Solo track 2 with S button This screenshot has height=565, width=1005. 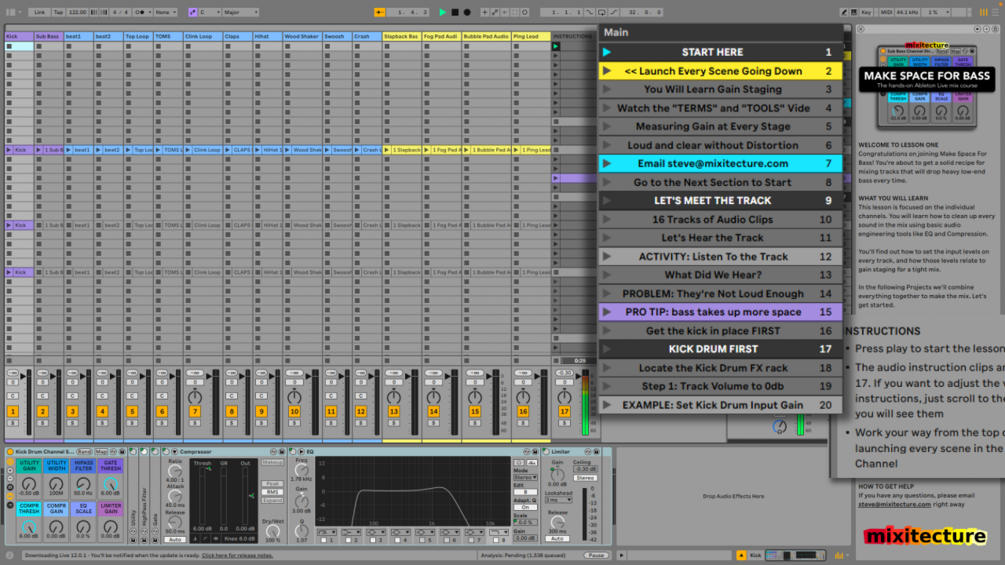click(x=42, y=423)
